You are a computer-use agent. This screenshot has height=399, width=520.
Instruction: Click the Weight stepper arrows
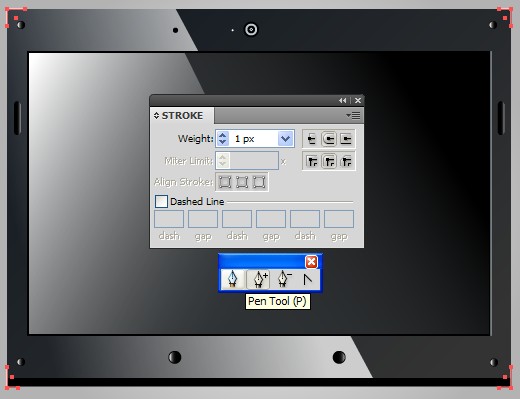point(222,139)
